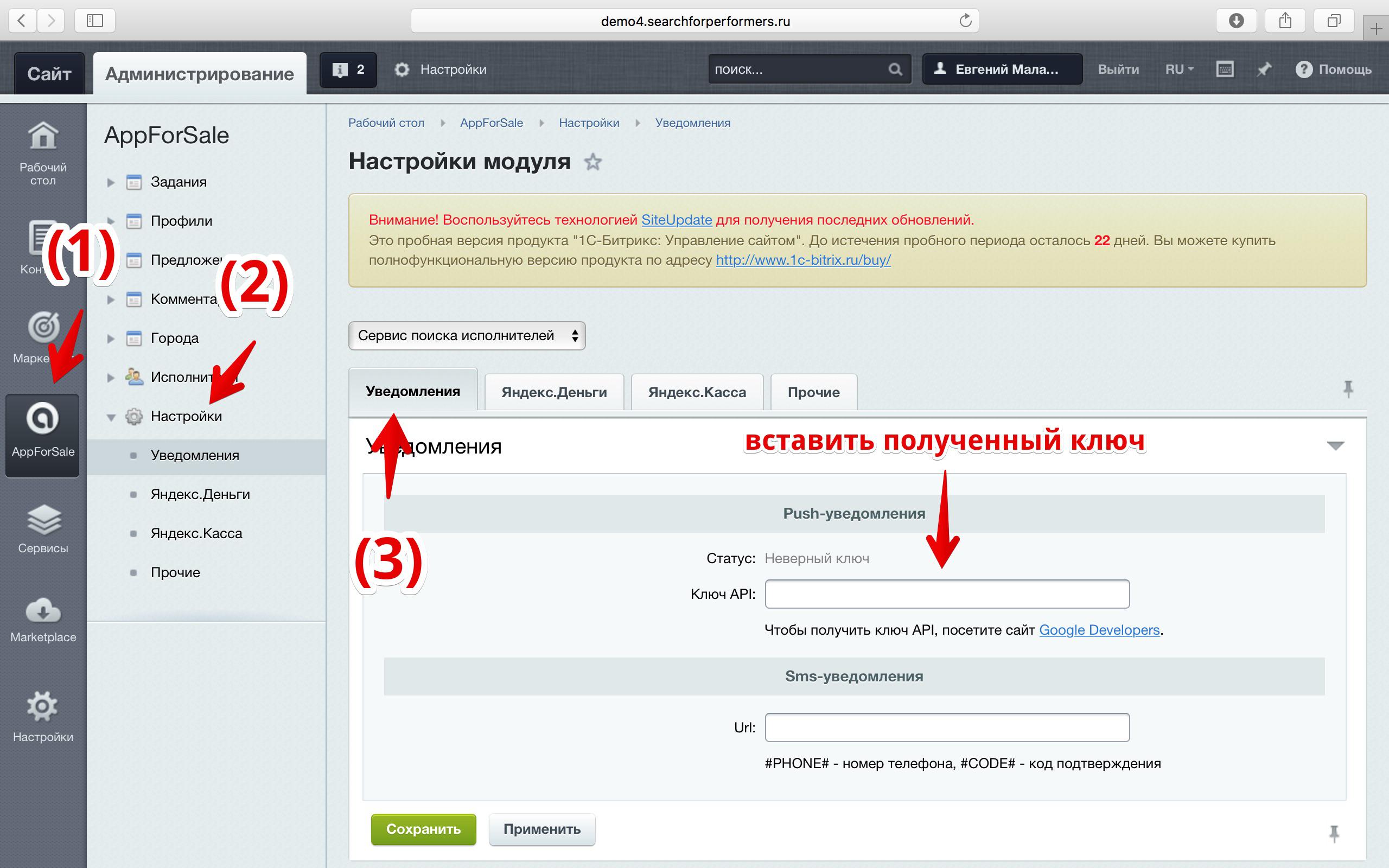
Task: Click Рабочий стол breadcrumb
Action: tap(386, 123)
